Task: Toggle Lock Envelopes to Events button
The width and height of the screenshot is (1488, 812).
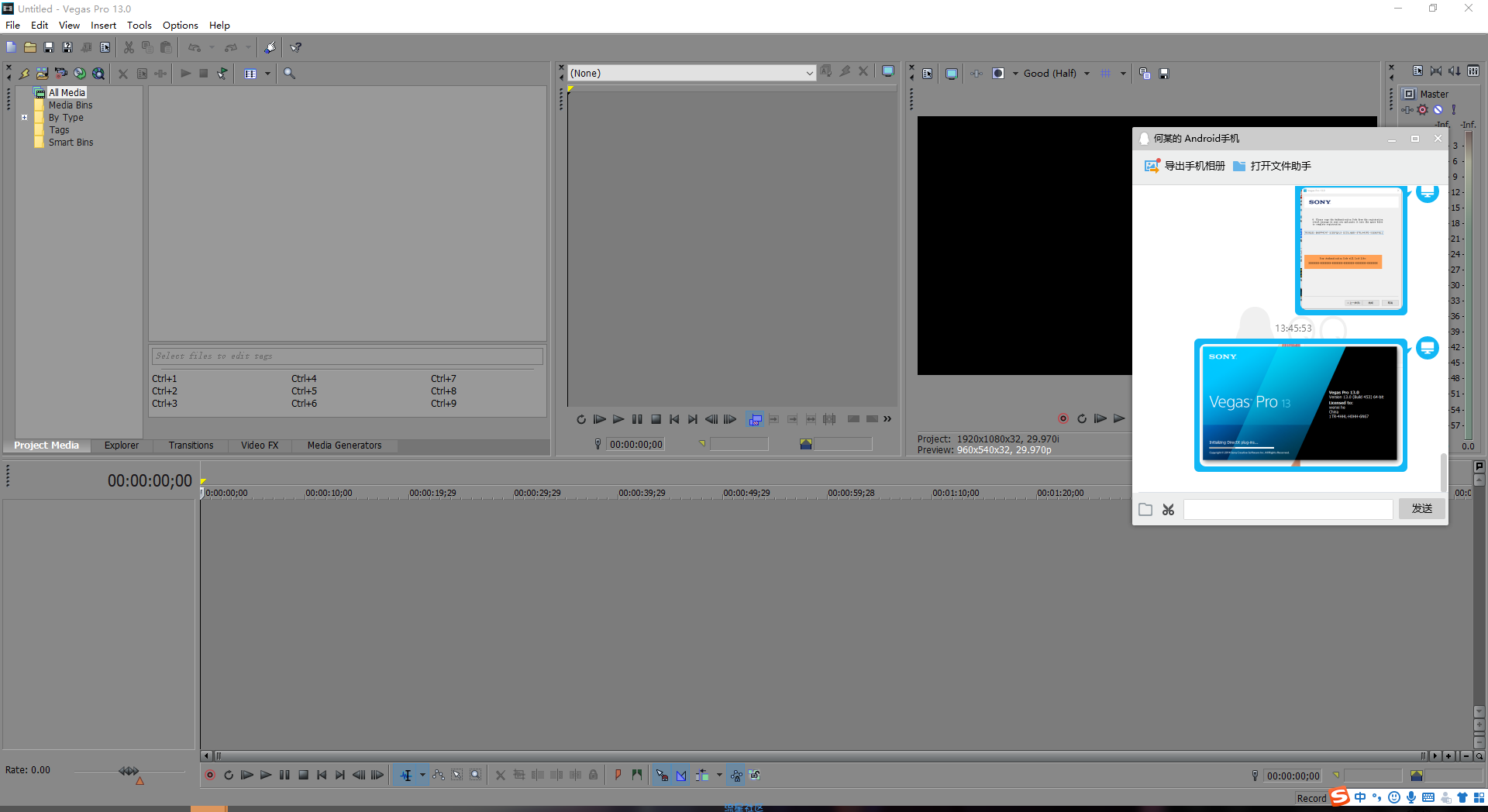Action: click(x=736, y=775)
